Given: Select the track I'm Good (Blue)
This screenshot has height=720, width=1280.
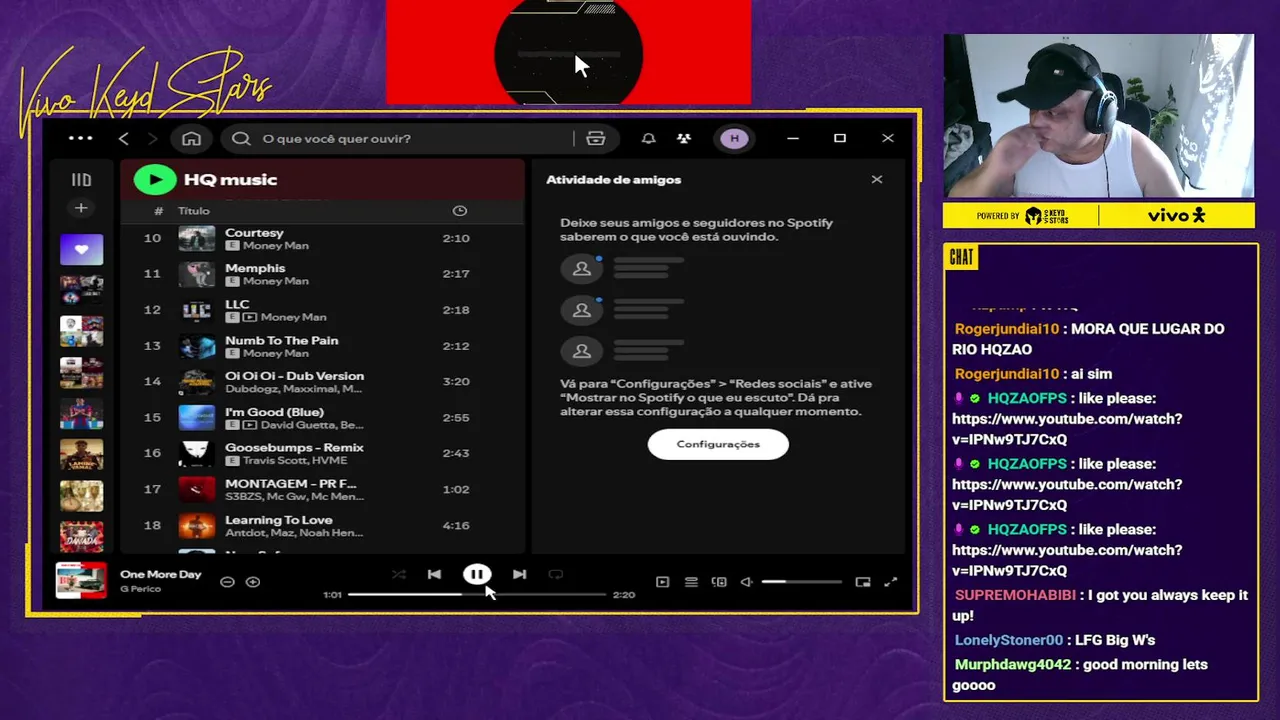Looking at the screenshot, I should [x=322, y=418].
